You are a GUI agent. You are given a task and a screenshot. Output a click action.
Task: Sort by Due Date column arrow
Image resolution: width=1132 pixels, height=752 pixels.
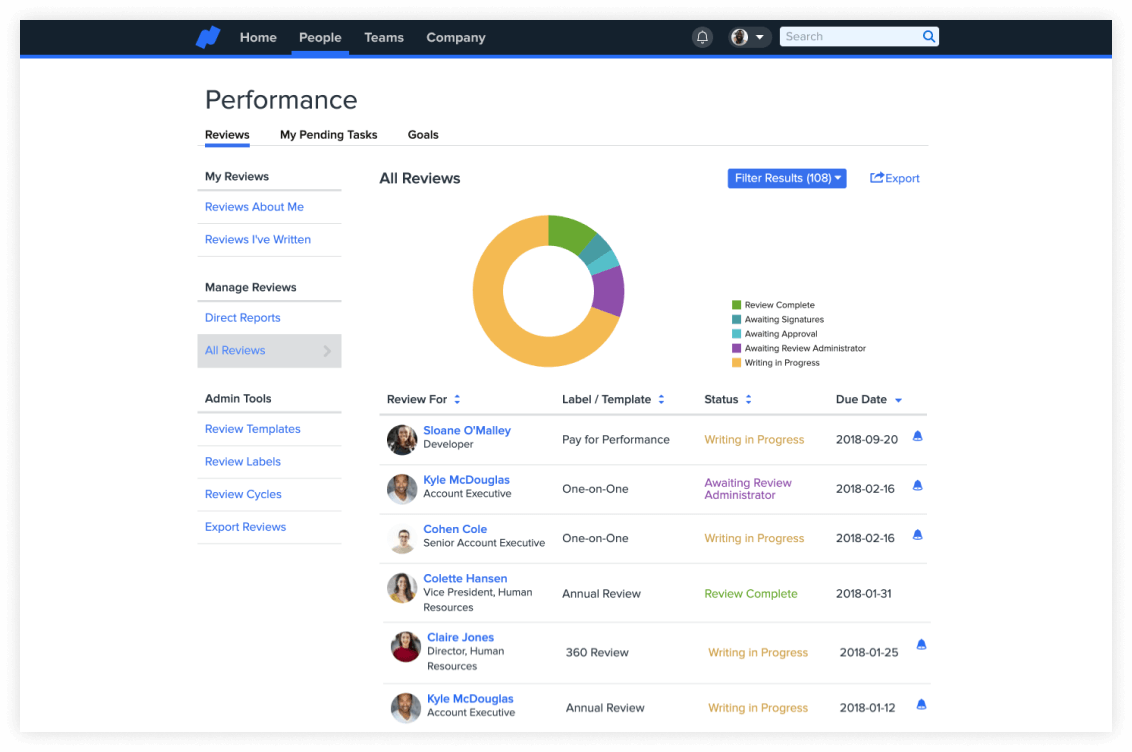pos(898,400)
